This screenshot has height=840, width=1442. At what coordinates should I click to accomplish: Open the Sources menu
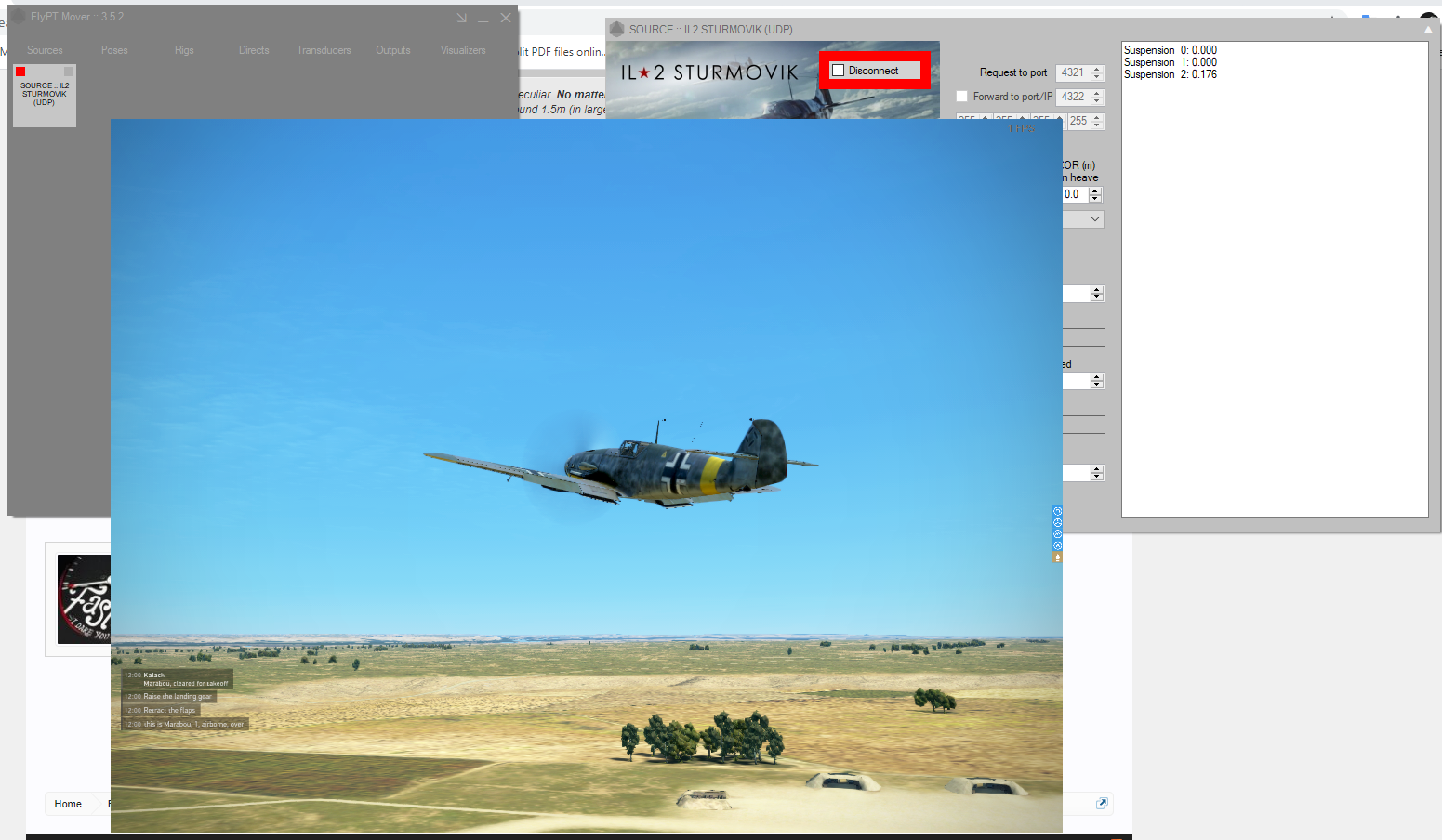coord(45,50)
